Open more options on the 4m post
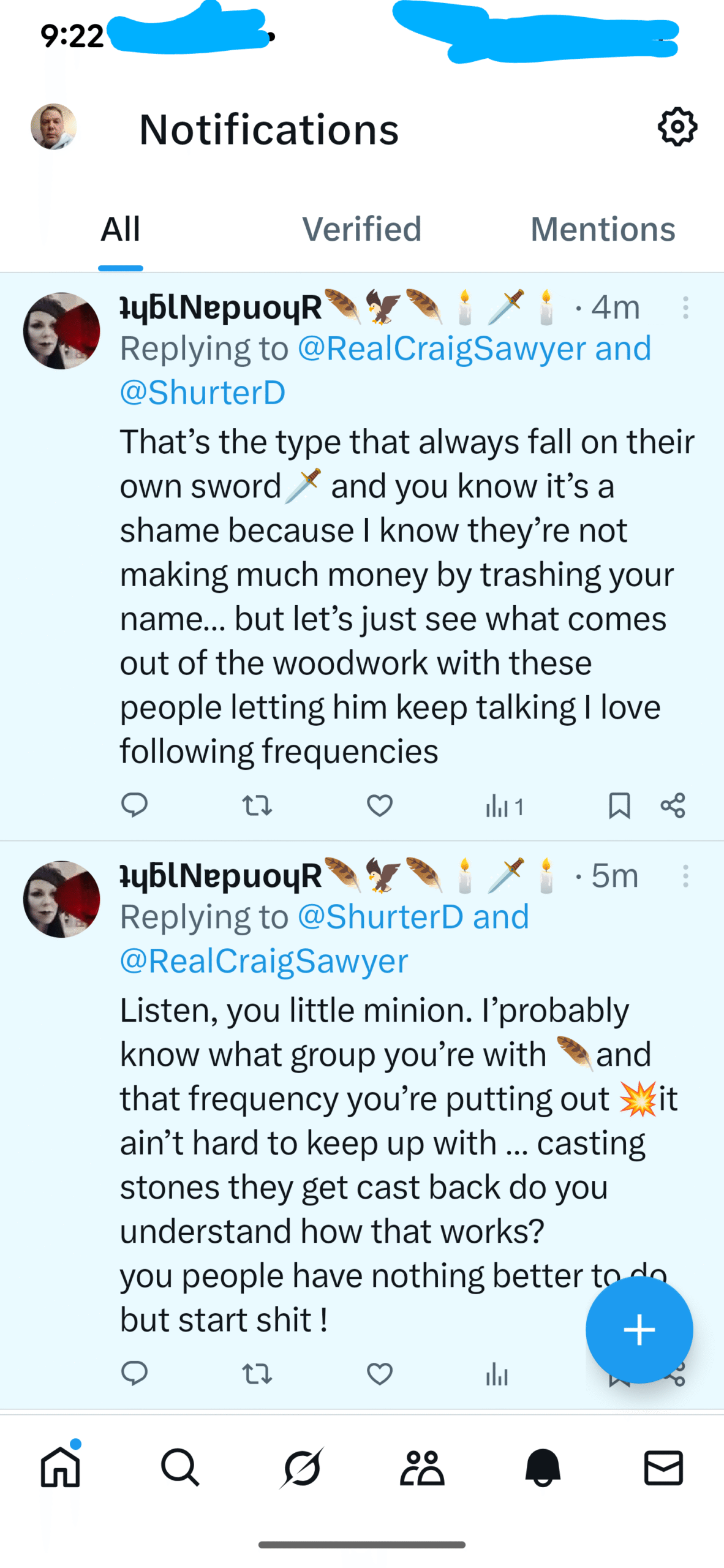 pos(685,307)
